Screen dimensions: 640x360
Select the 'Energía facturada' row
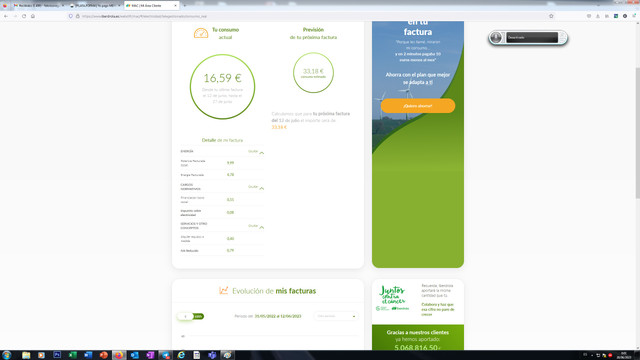click(x=222, y=175)
